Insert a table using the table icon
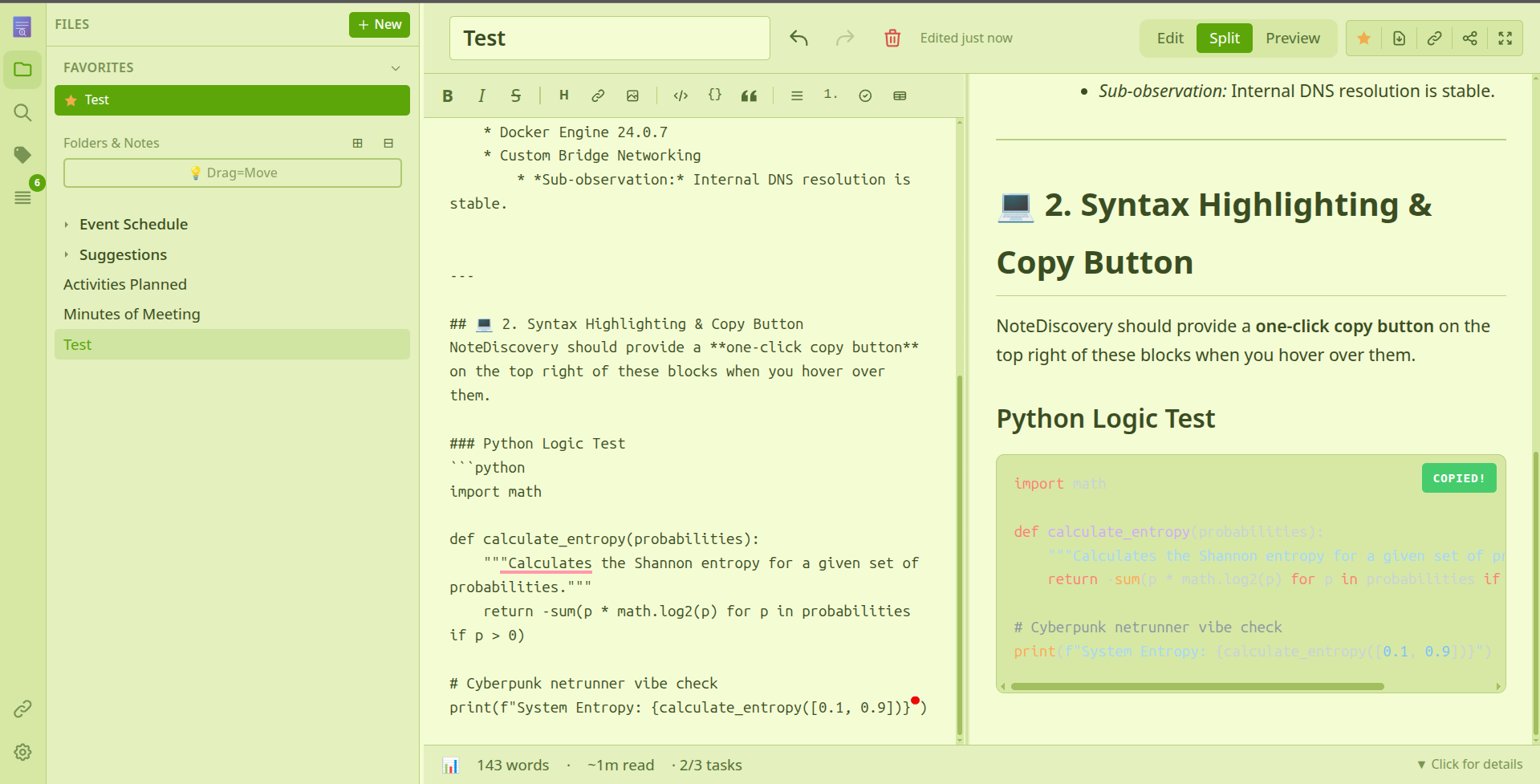 point(899,95)
